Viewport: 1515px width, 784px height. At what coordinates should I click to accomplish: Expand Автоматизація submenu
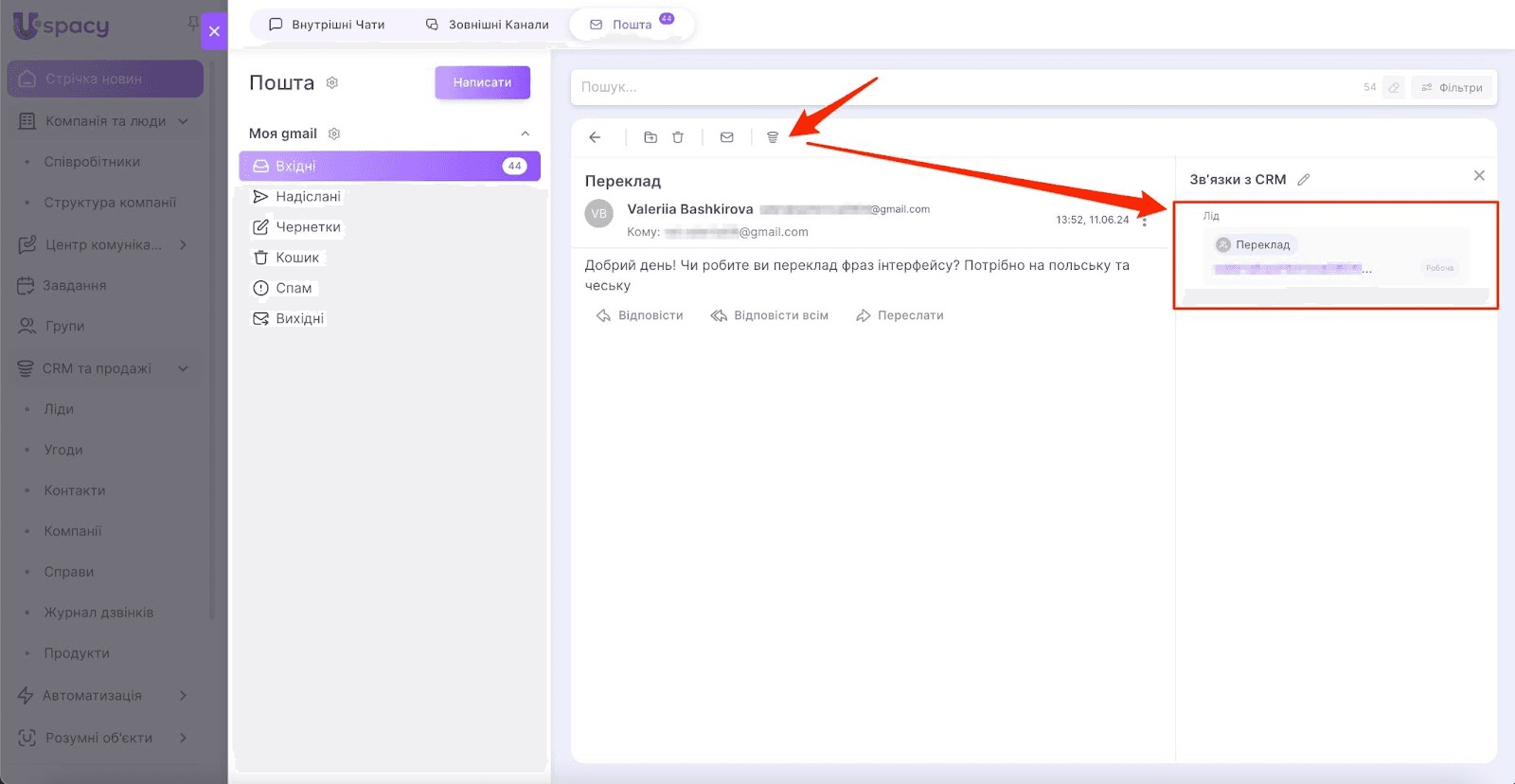184,695
